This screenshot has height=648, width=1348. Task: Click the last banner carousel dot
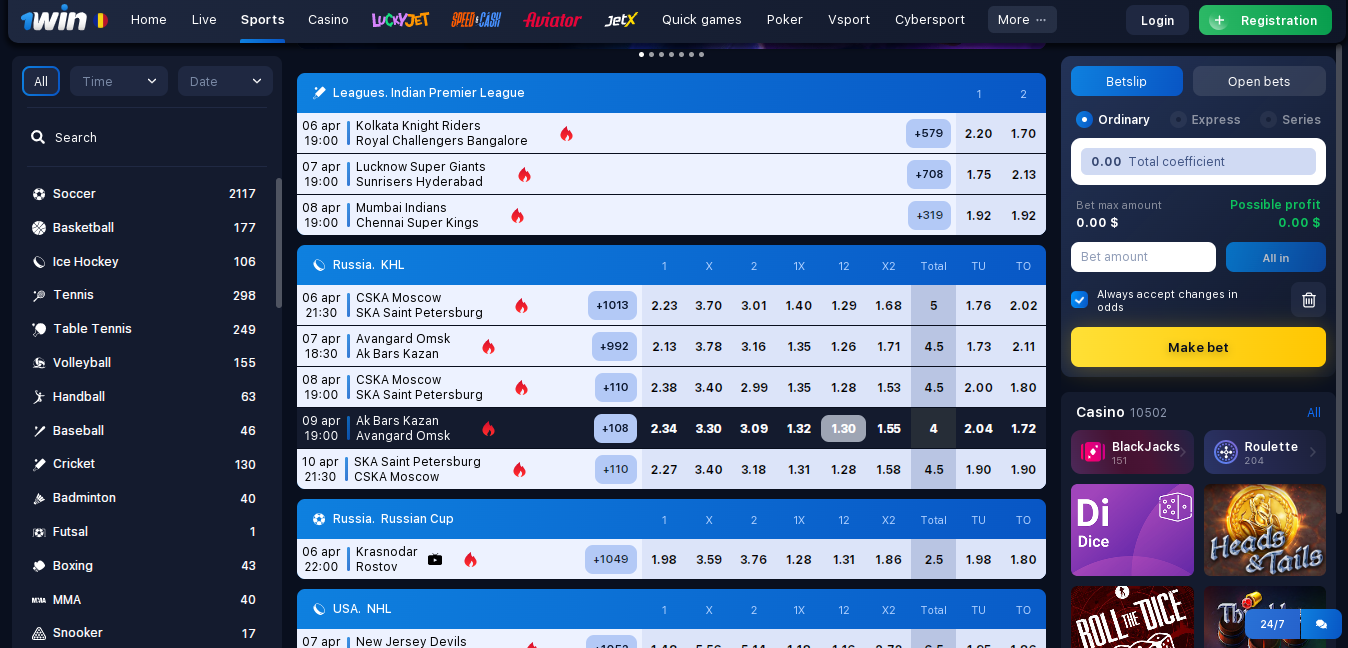pos(701,54)
